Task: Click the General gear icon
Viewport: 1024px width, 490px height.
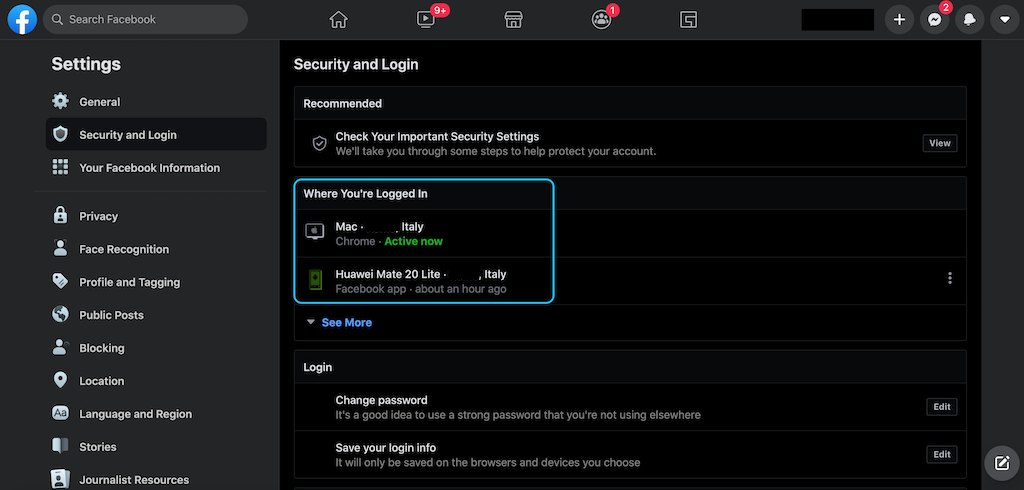Action: (x=60, y=101)
